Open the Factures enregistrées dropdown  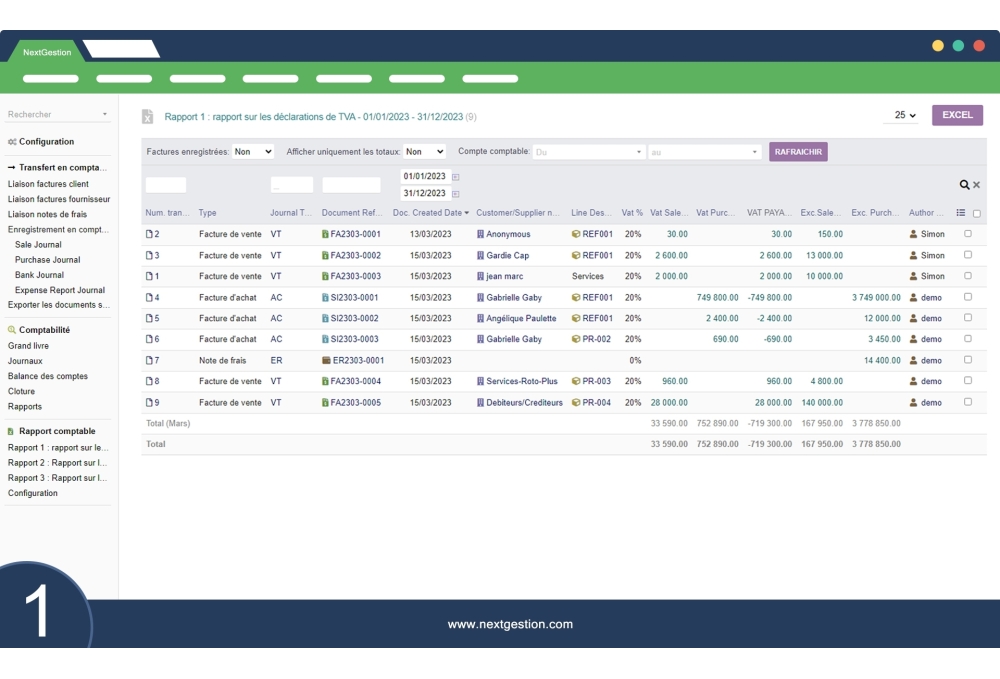[x=253, y=152]
